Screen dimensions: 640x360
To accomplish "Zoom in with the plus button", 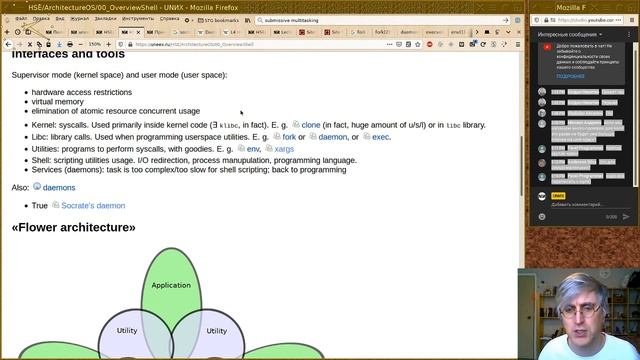I will [x=109, y=44].
